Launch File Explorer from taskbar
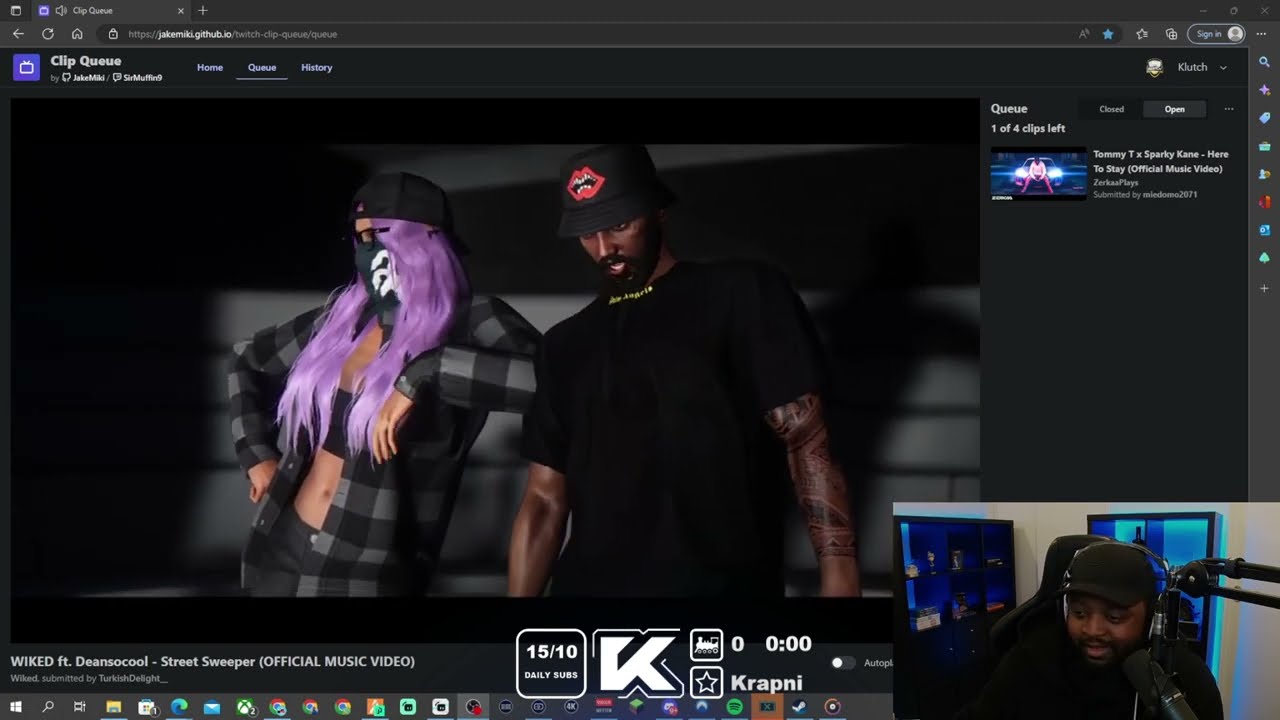 pyautogui.click(x=113, y=707)
